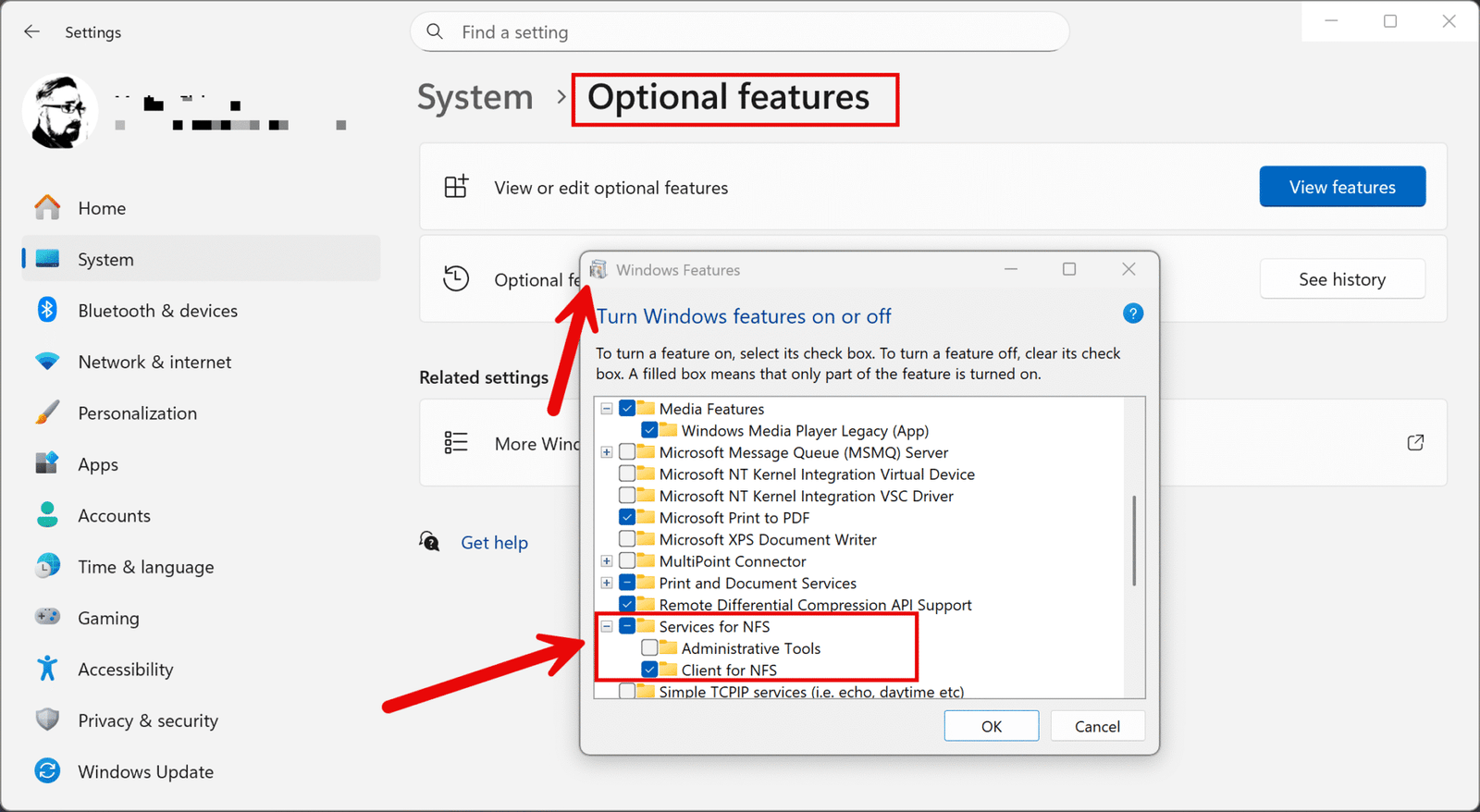Click the System breadcrumb link
Screen dimensions: 1480x812
coord(475,97)
